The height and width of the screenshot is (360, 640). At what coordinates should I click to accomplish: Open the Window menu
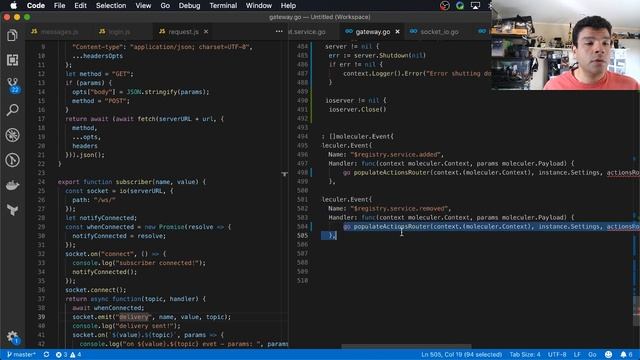tap(259, 6)
